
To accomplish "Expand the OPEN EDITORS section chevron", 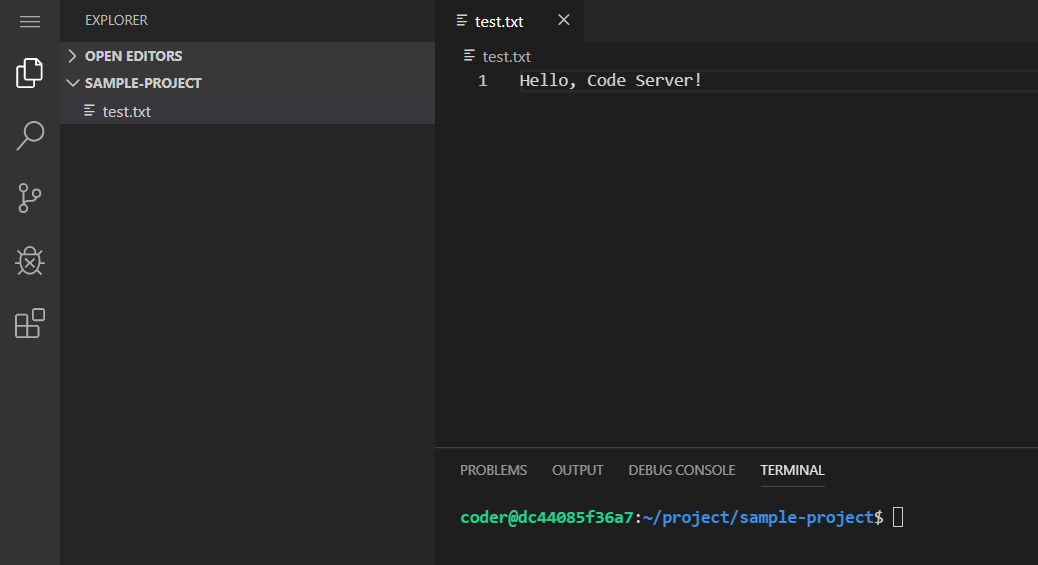I will 73,56.
